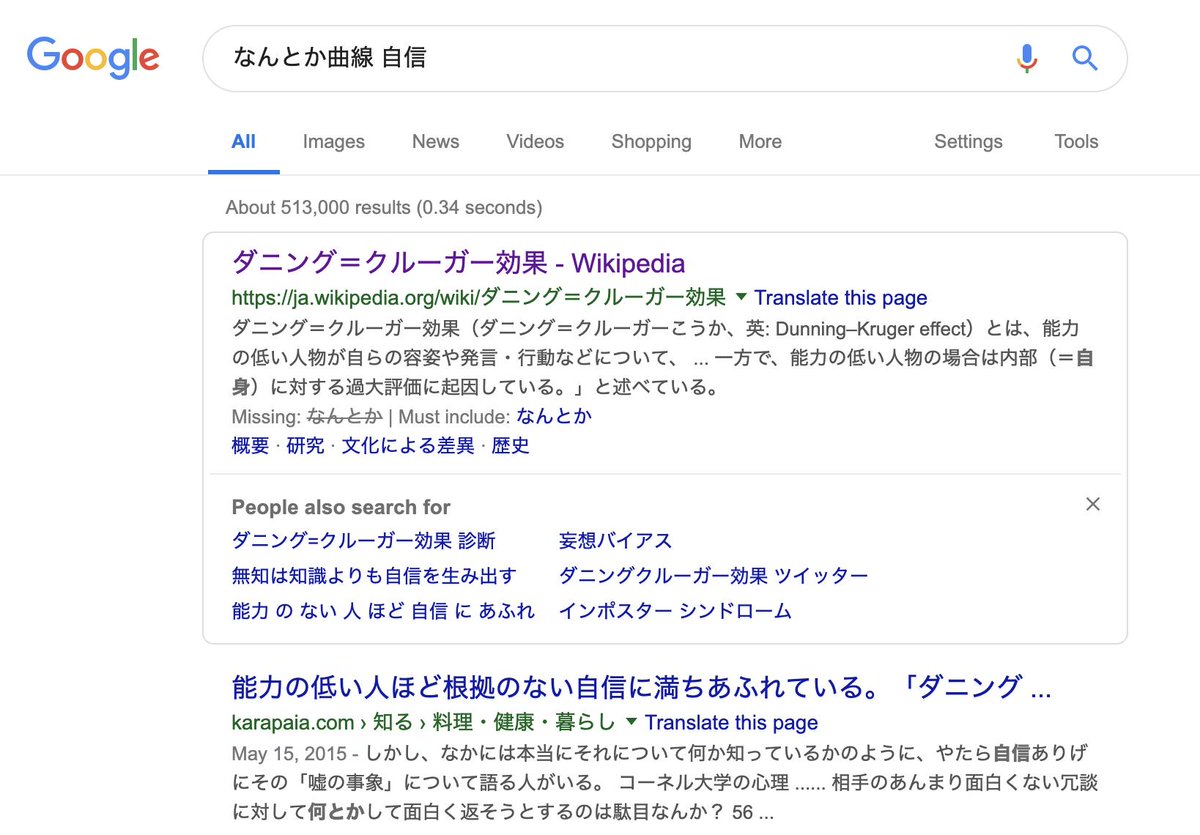Viewport: 1200px width, 835px height.
Task: Open the 歴史 sitelink
Action: click(x=511, y=446)
